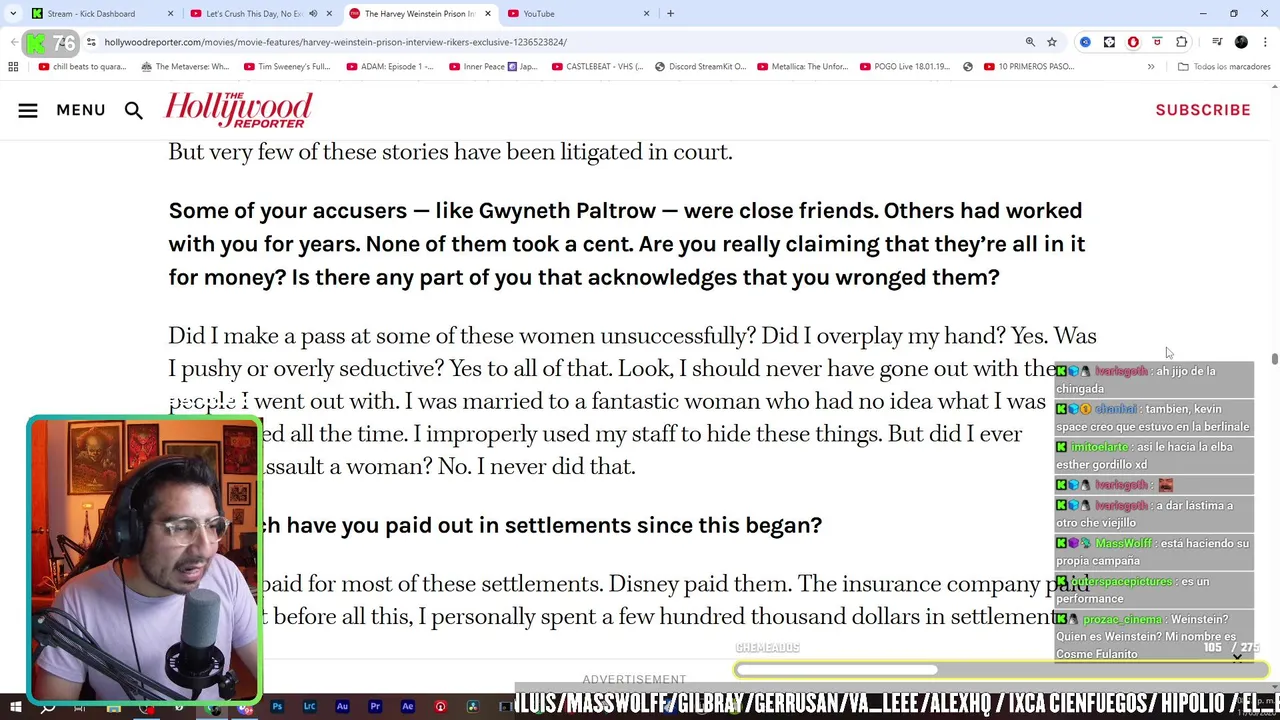Viewport: 1280px width, 720px height.
Task: Click the streamer webcam overlay
Action: [144, 560]
